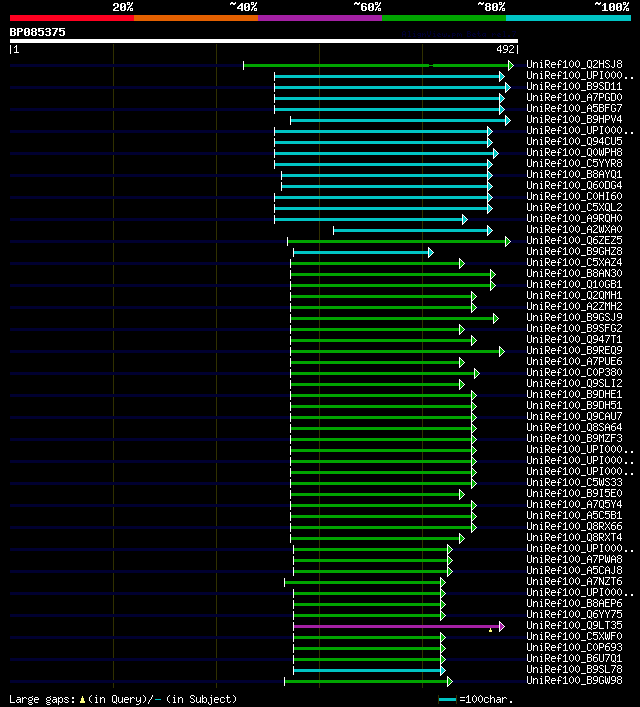Pick the UniRef100_C0P380 hit name
640x707 pixels.
tap(574, 372)
